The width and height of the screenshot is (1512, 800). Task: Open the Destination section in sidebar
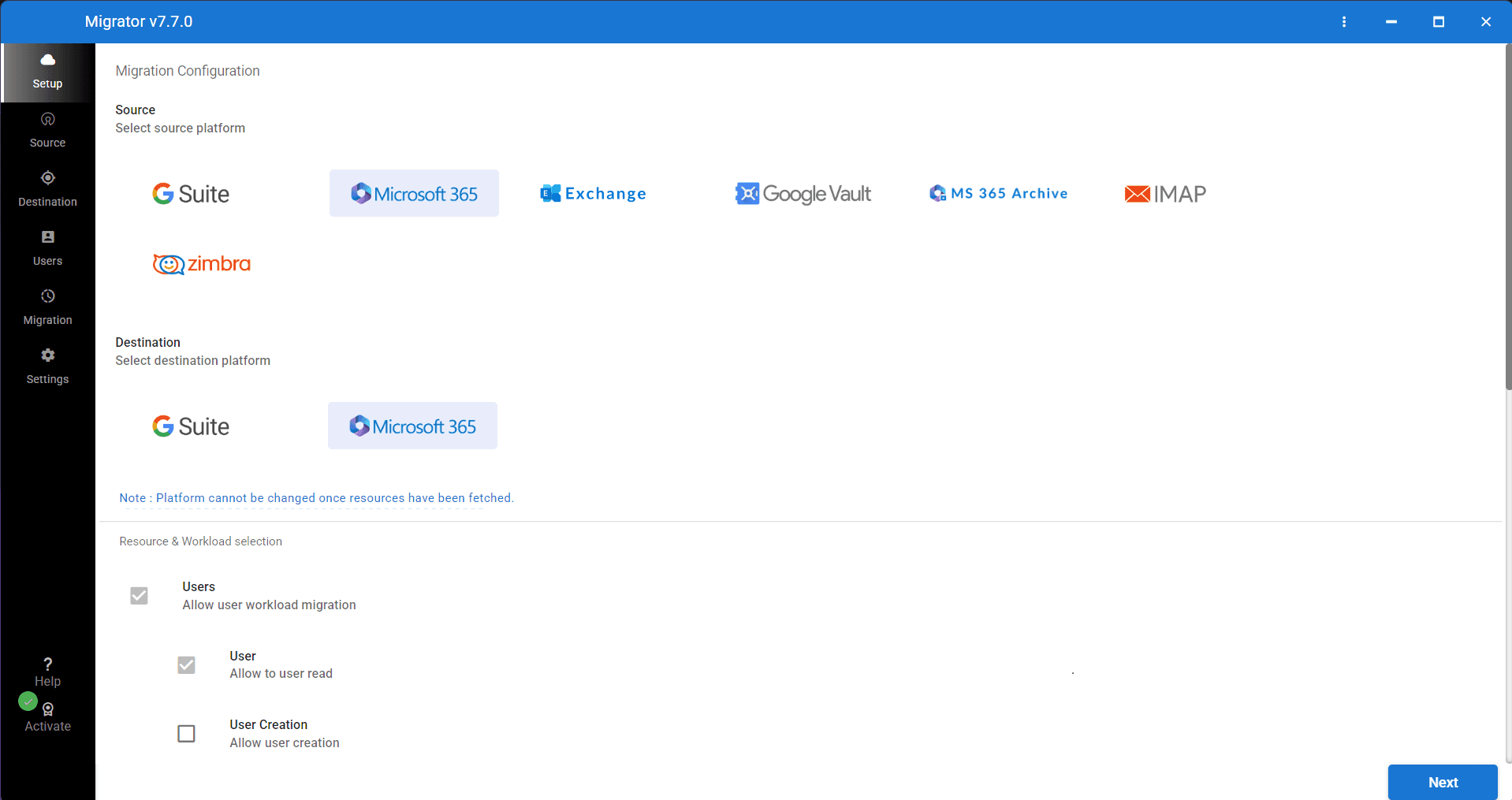click(47, 188)
